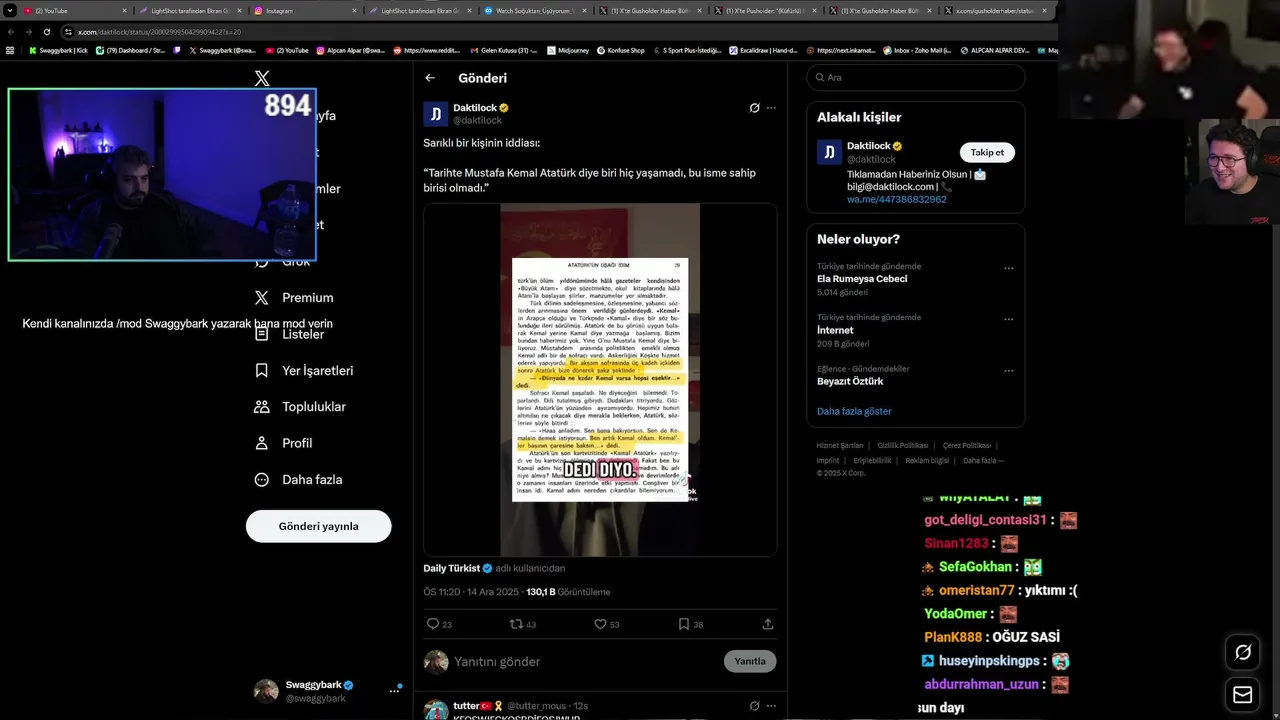The width and height of the screenshot is (1280, 720).
Task: Open more options for Beyazıt Öztürk trend
Action: coord(1008,370)
